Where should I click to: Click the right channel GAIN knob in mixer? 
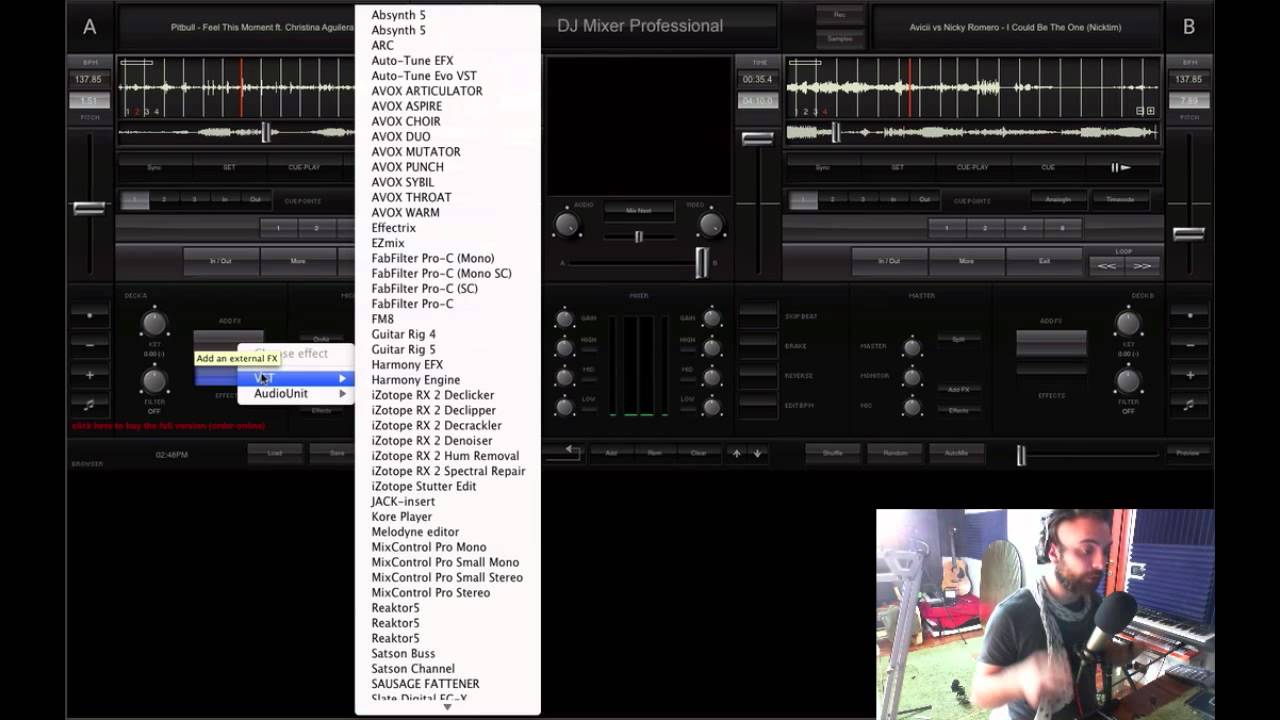coord(712,319)
